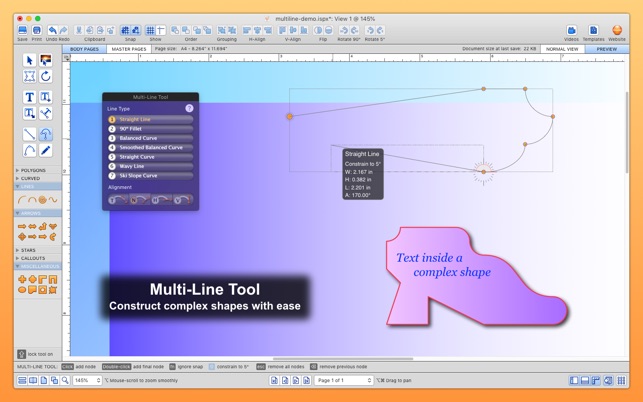Select Wavy Line line type

pyautogui.click(x=150, y=166)
